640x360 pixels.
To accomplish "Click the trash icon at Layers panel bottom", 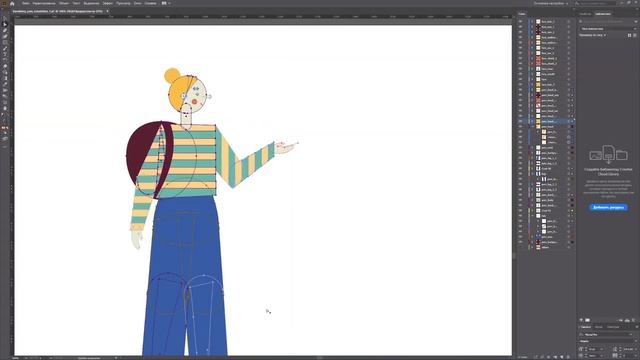I will [568, 357].
